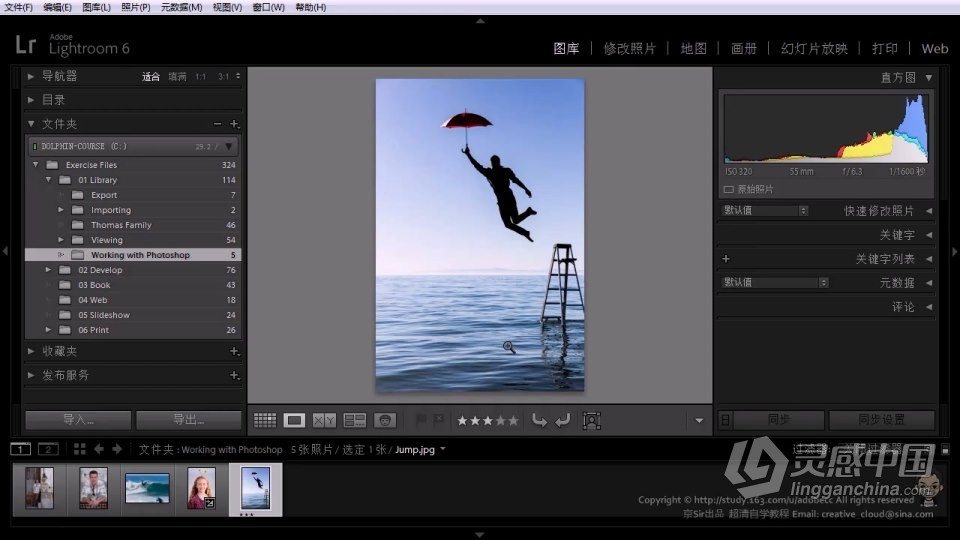Screen dimensions: 960x540
Task: Hide the top module panel arrow
Action: (x=480, y=21)
